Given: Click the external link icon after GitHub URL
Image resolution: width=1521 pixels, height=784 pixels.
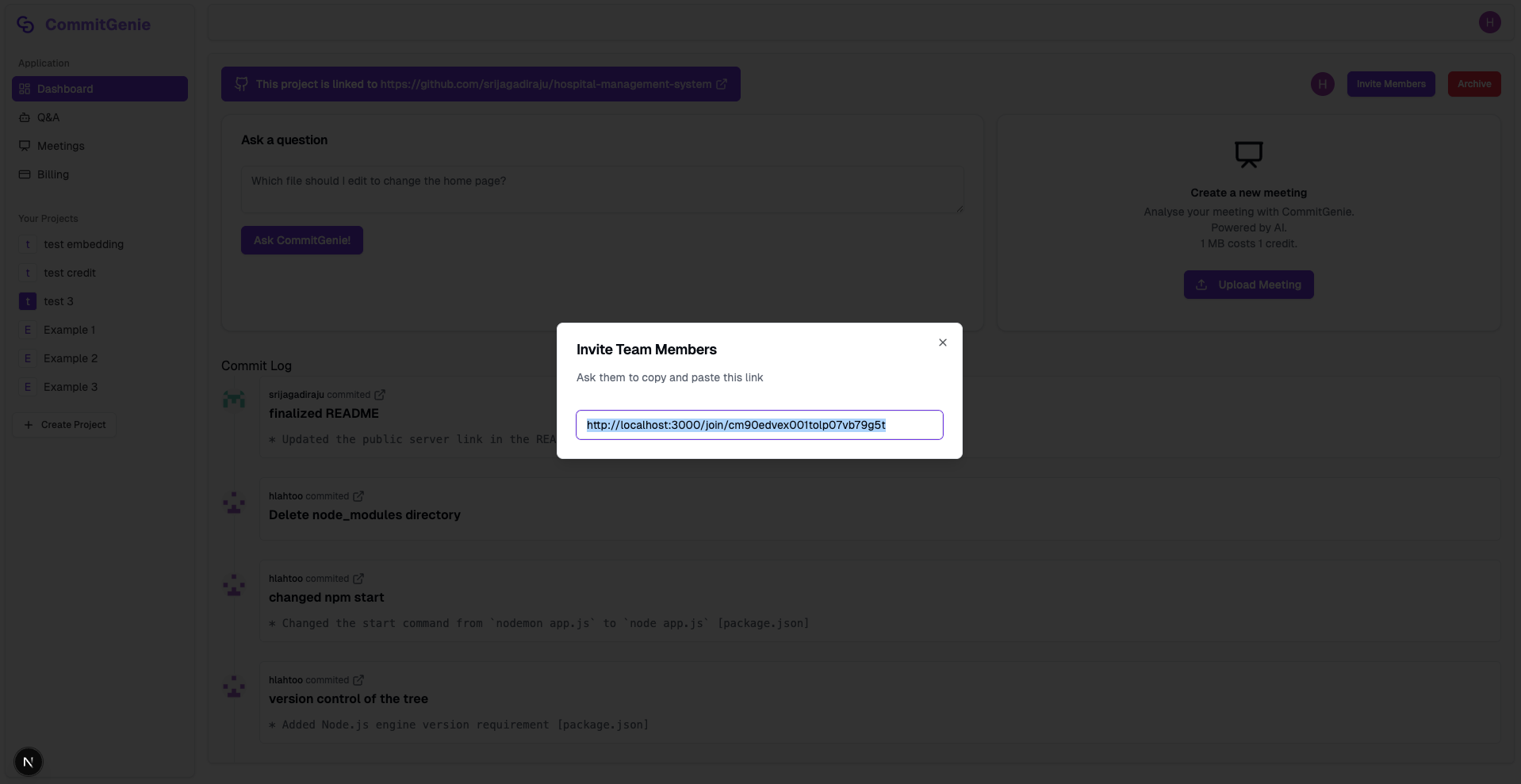Looking at the screenshot, I should coord(722,84).
